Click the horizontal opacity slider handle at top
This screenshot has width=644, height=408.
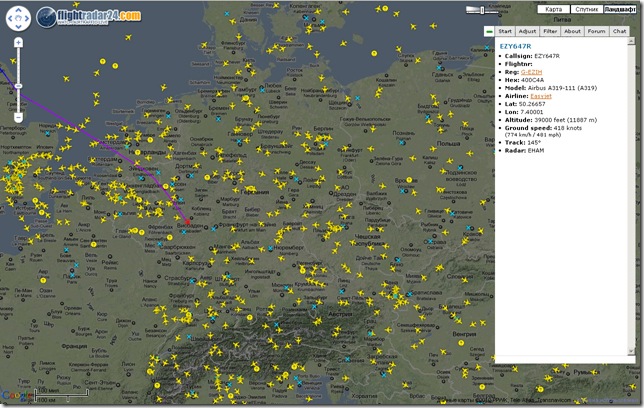click(482, 10)
